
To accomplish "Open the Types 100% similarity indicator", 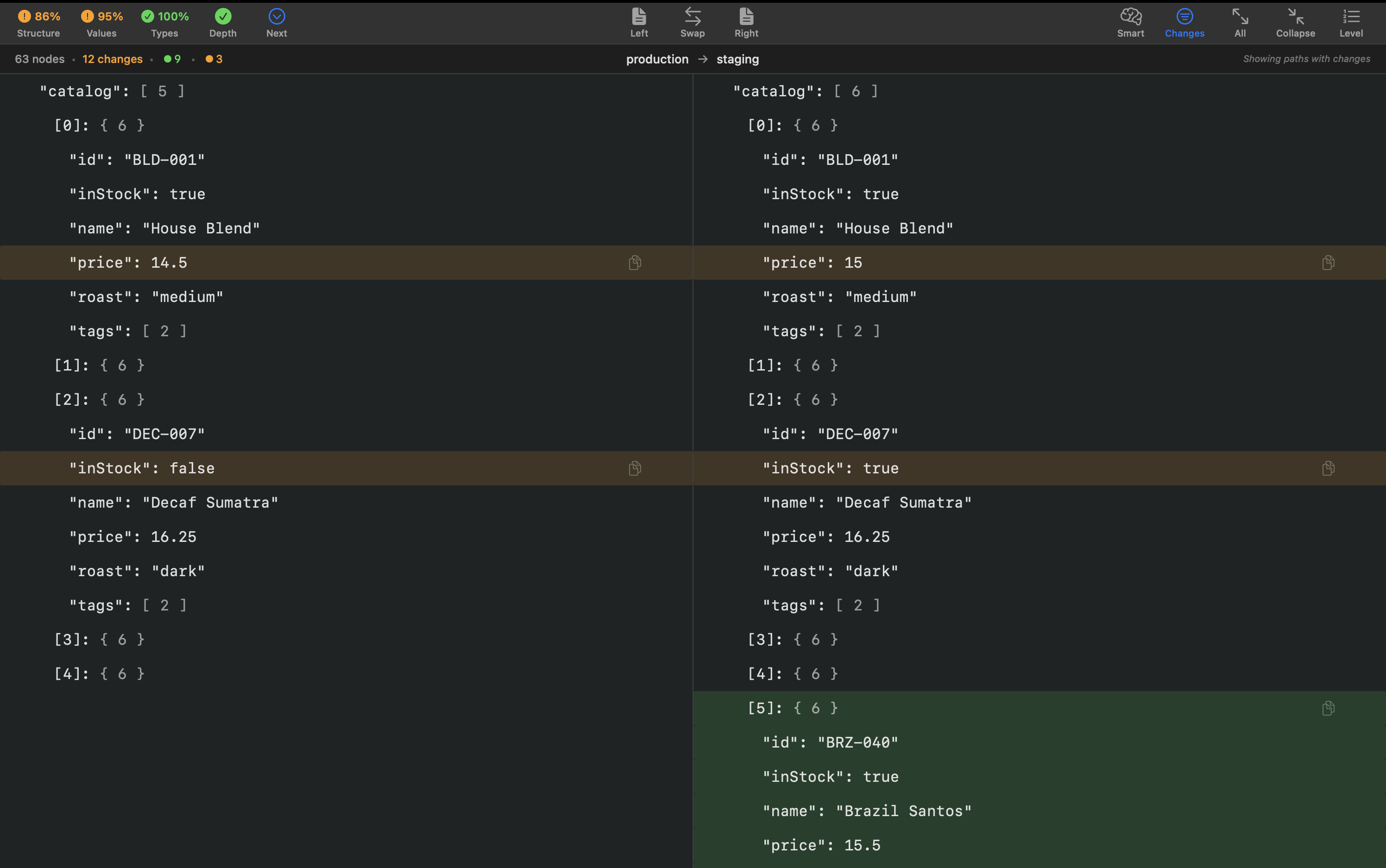I will [165, 24].
